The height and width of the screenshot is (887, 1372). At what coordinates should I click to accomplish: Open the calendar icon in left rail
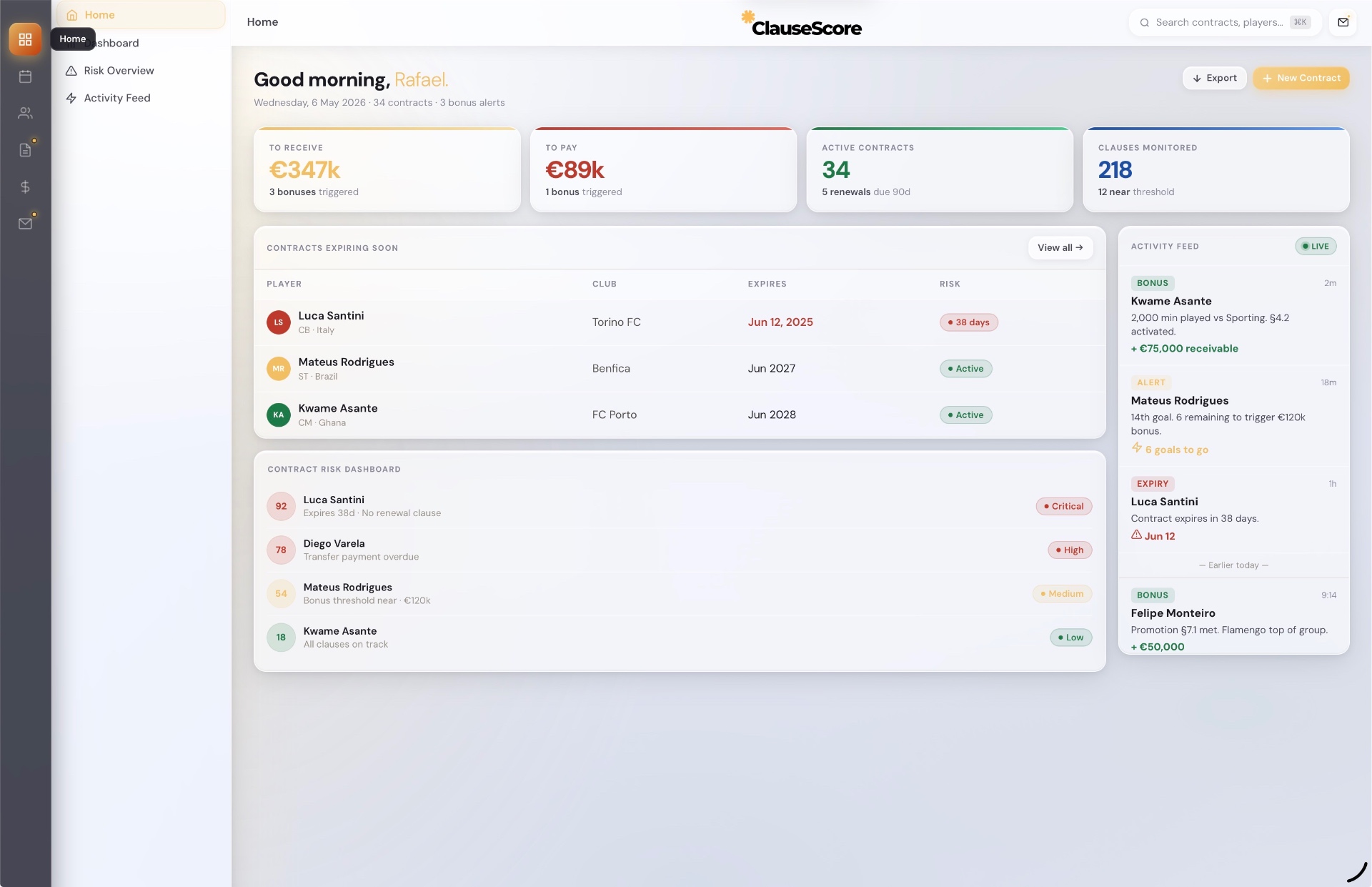tap(25, 76)
